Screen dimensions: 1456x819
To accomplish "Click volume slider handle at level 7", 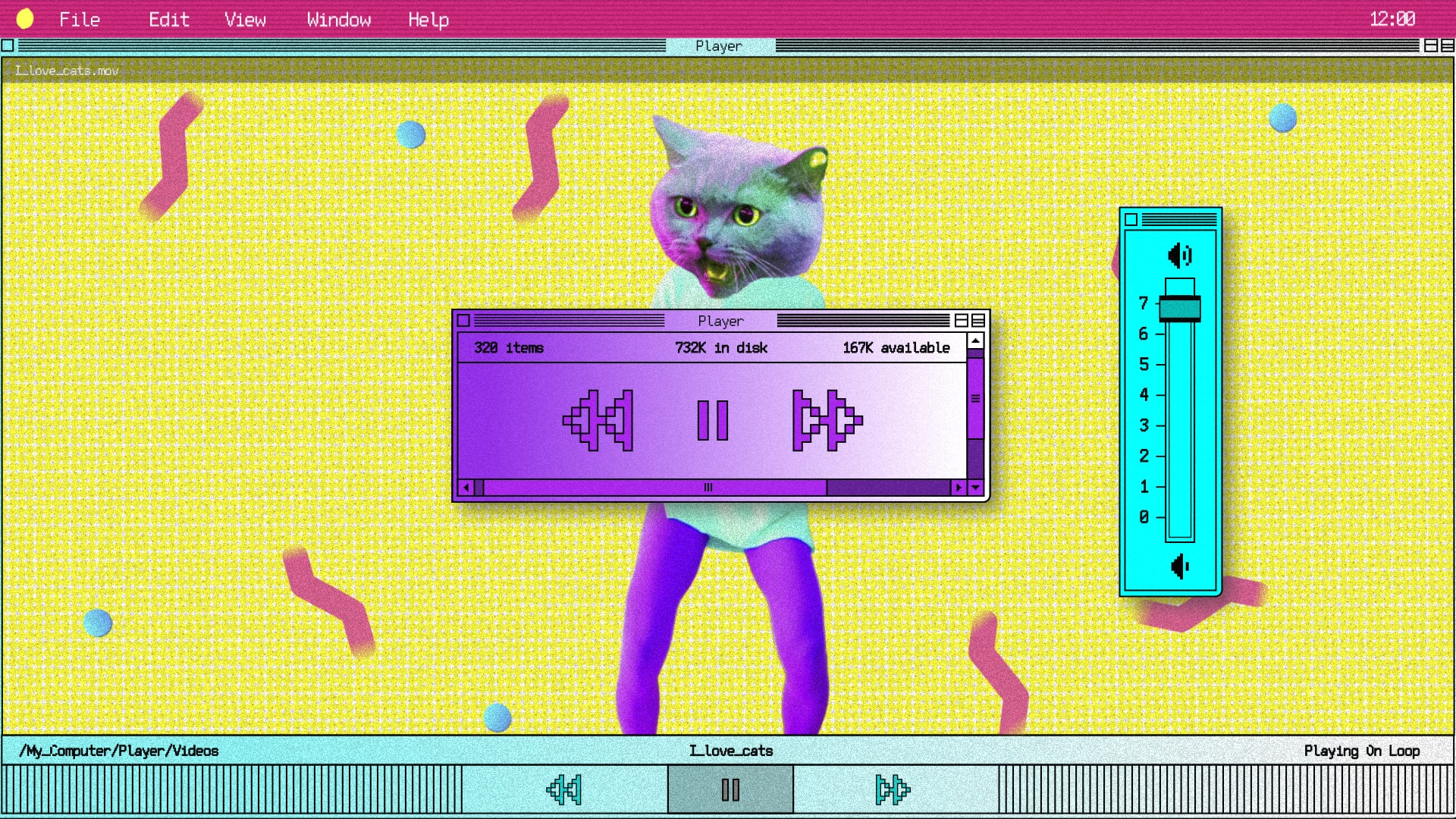I will 1179,309.
